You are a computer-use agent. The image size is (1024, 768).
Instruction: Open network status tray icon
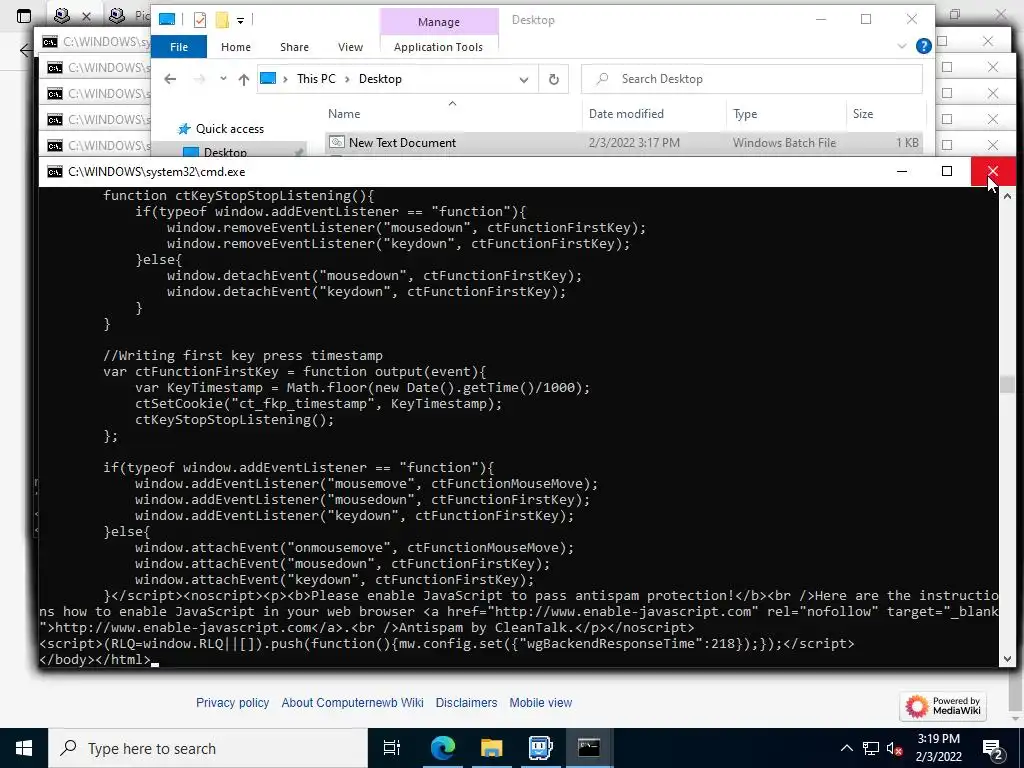(x=871, y=748)
